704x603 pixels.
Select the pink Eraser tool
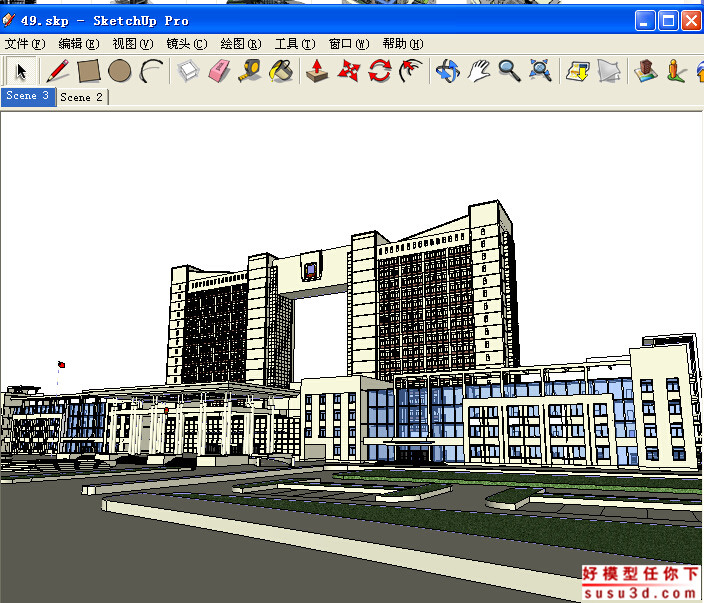pos(220,71)
